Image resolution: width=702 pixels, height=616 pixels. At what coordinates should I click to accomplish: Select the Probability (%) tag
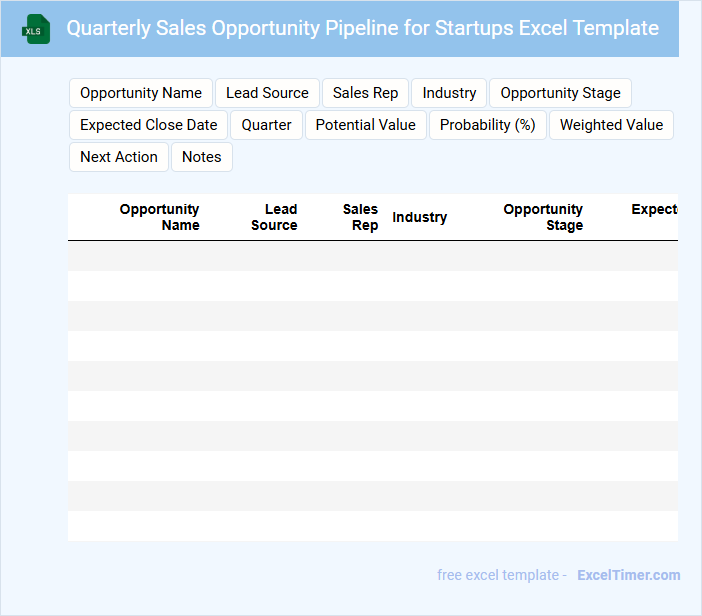click(488, 125)
